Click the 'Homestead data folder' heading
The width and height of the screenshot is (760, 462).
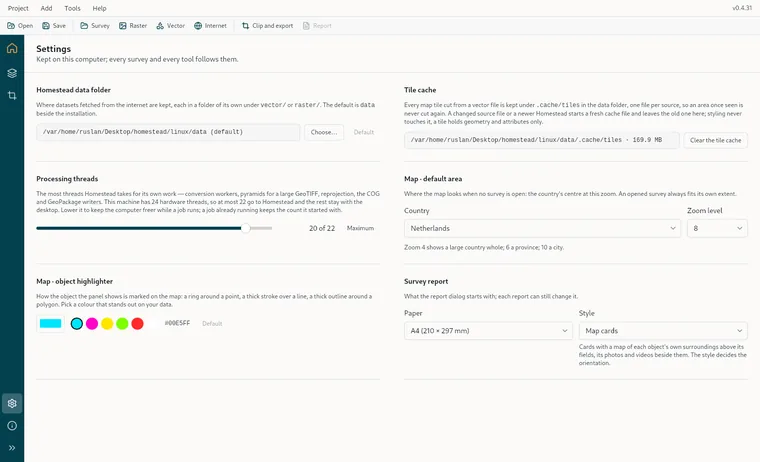(x=74, y=90)
